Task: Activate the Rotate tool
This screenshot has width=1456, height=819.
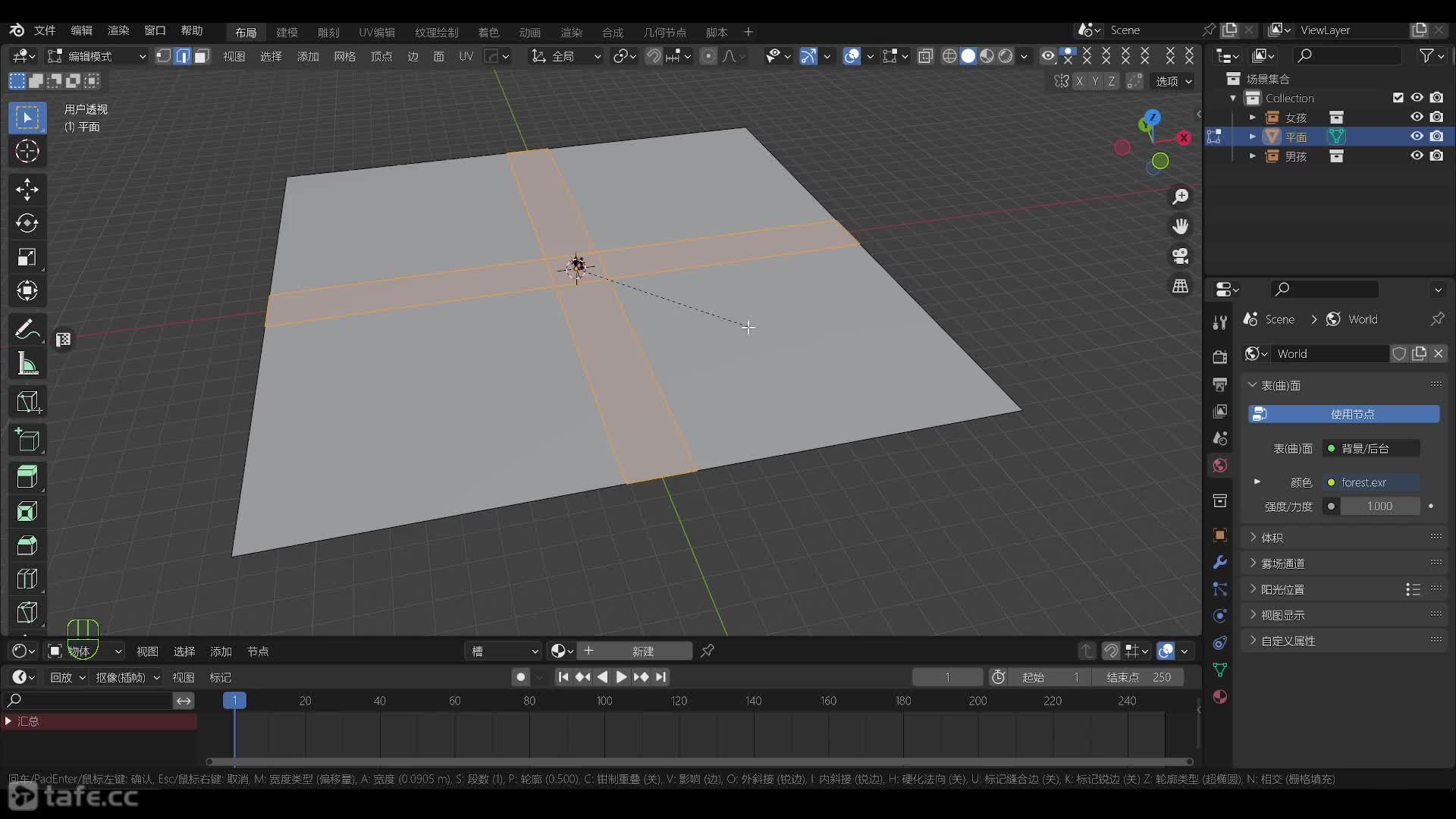Action: 27,223
